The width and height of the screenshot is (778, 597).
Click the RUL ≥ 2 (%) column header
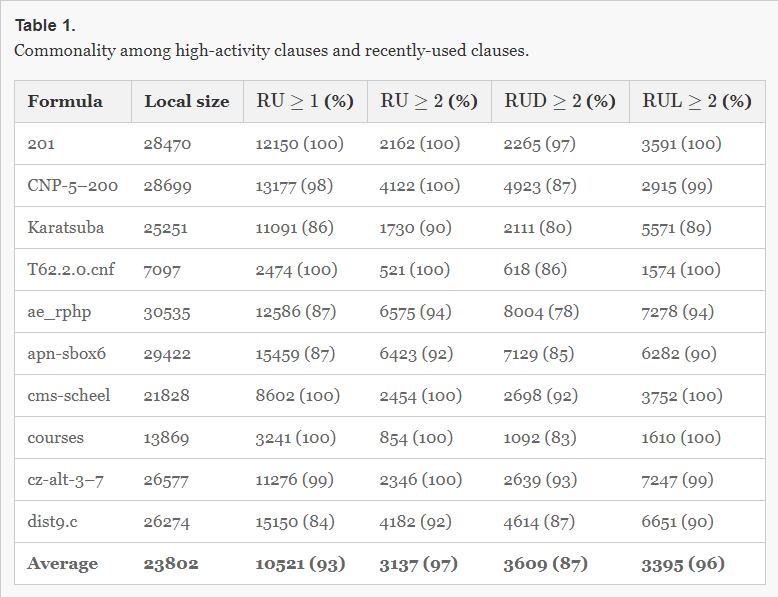(x=696, y=101)
